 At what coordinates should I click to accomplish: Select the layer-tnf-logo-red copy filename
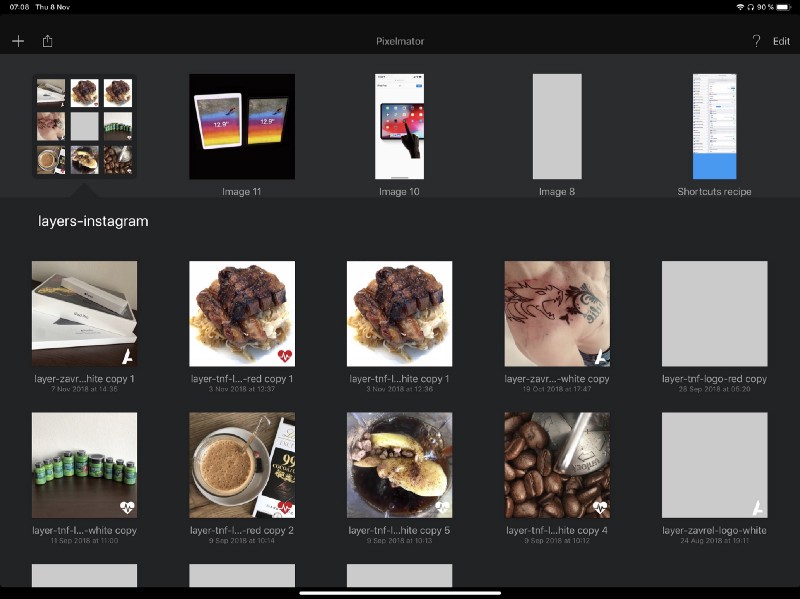click(x=714, y=379)
